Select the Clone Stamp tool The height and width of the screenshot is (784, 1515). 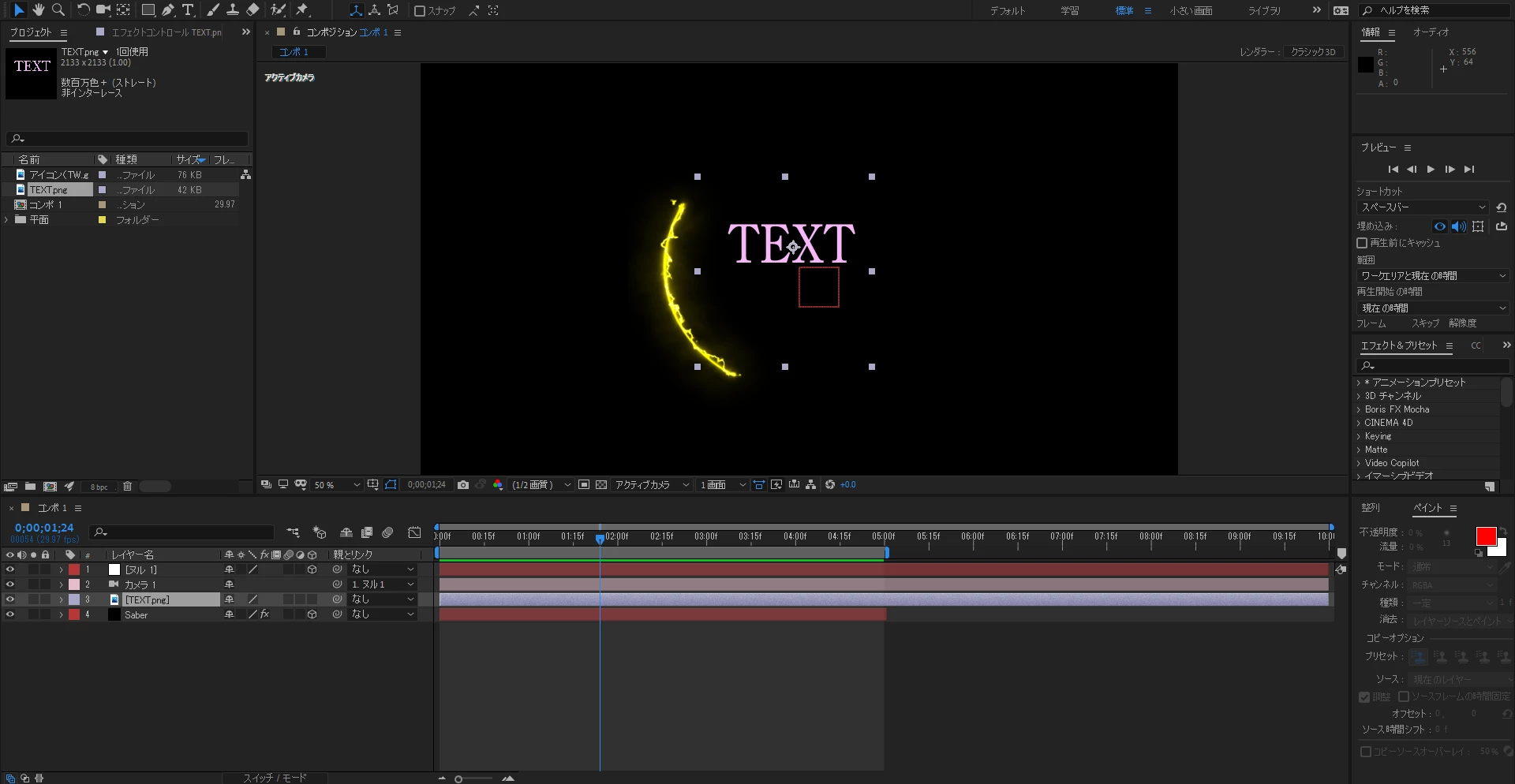coord(233,10)
